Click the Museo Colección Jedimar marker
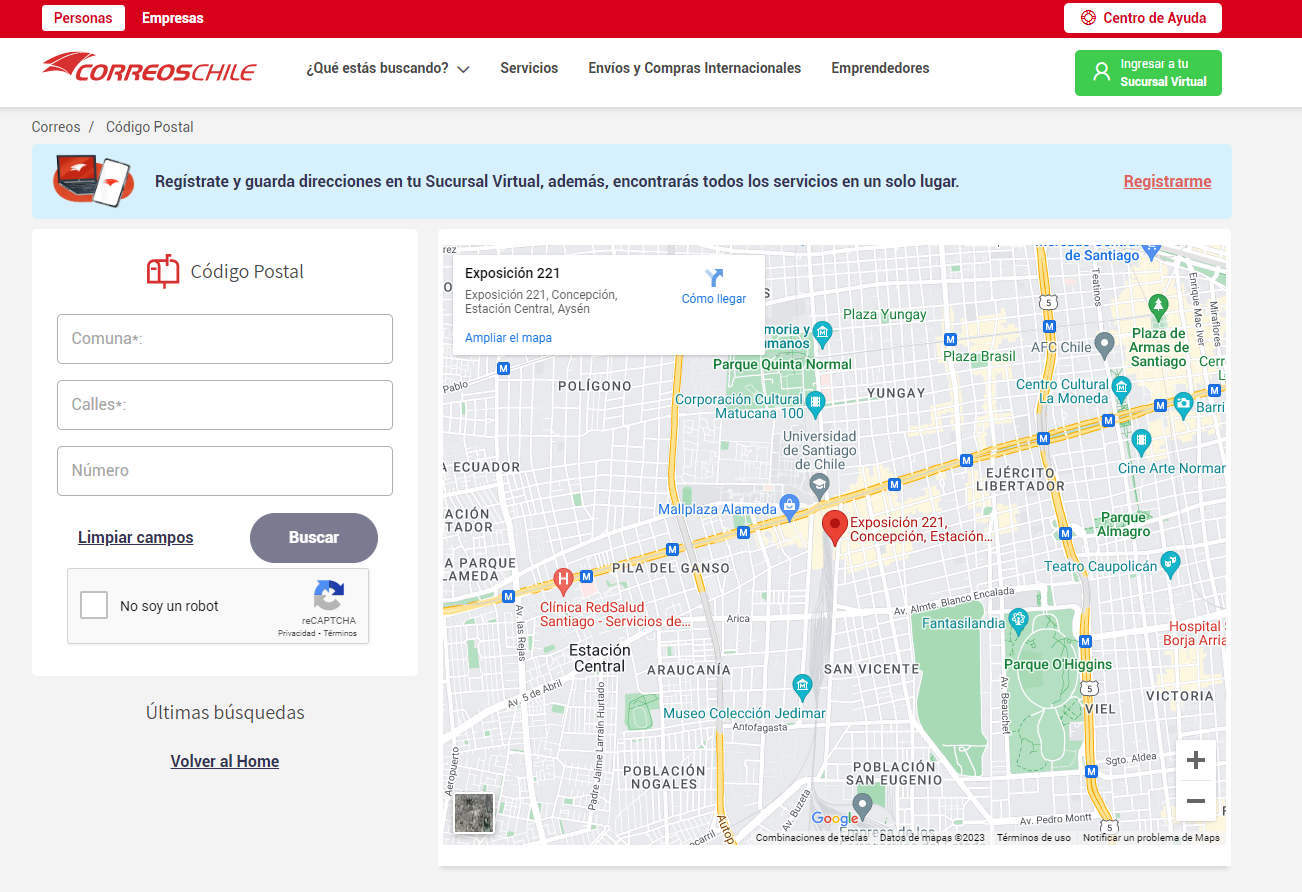The height and width of the screenshot is (892, 1302). point(802,685)
